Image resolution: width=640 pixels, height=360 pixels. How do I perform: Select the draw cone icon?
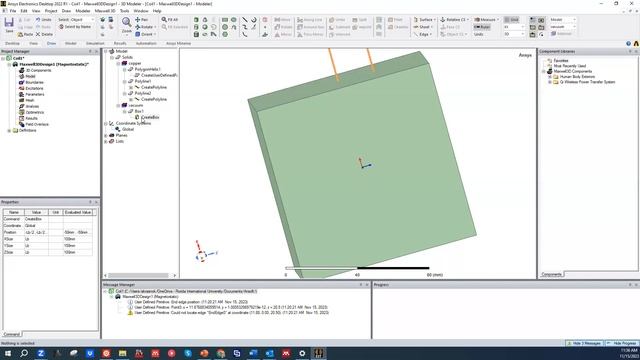click(205, 20)
